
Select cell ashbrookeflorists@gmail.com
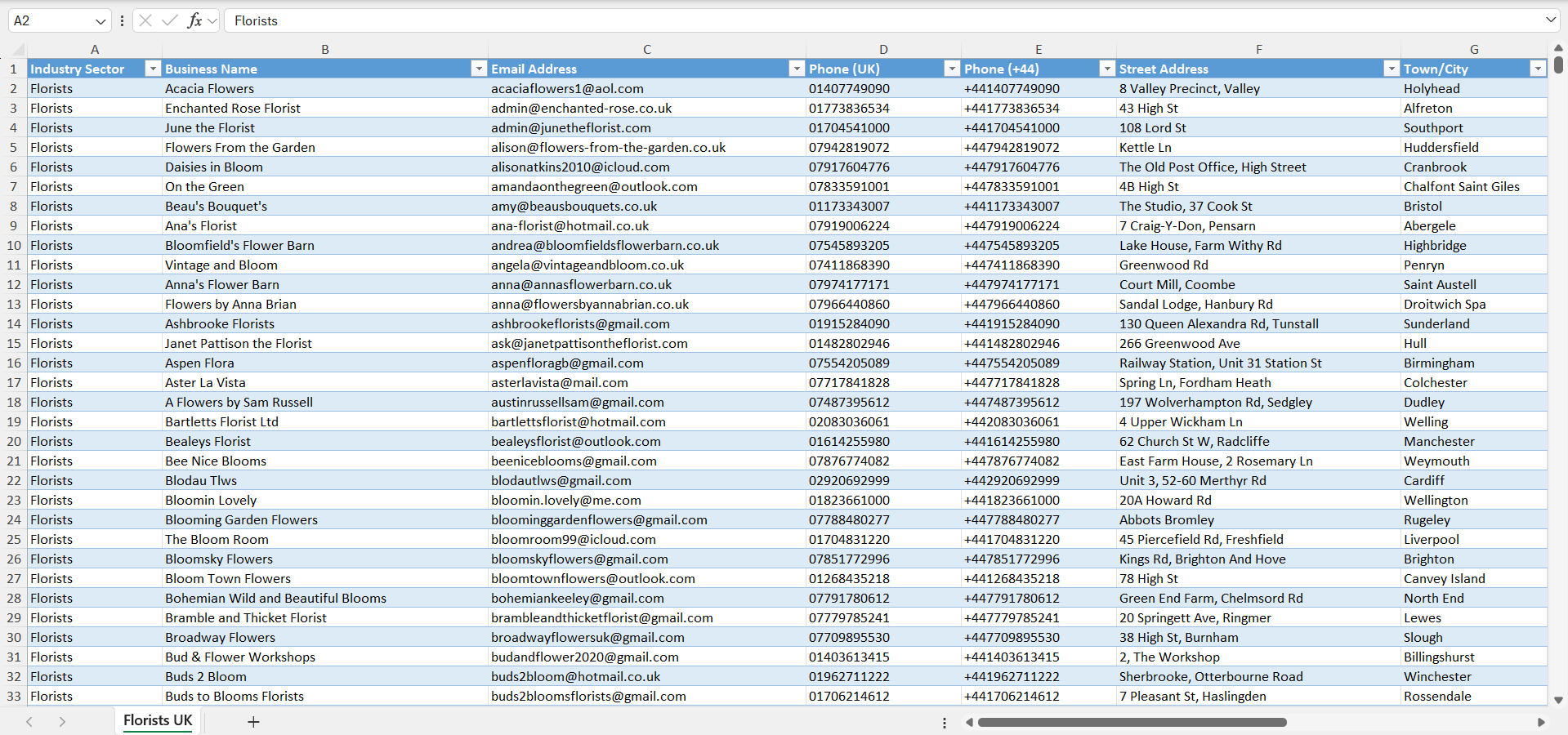click(x=647, y=323)
